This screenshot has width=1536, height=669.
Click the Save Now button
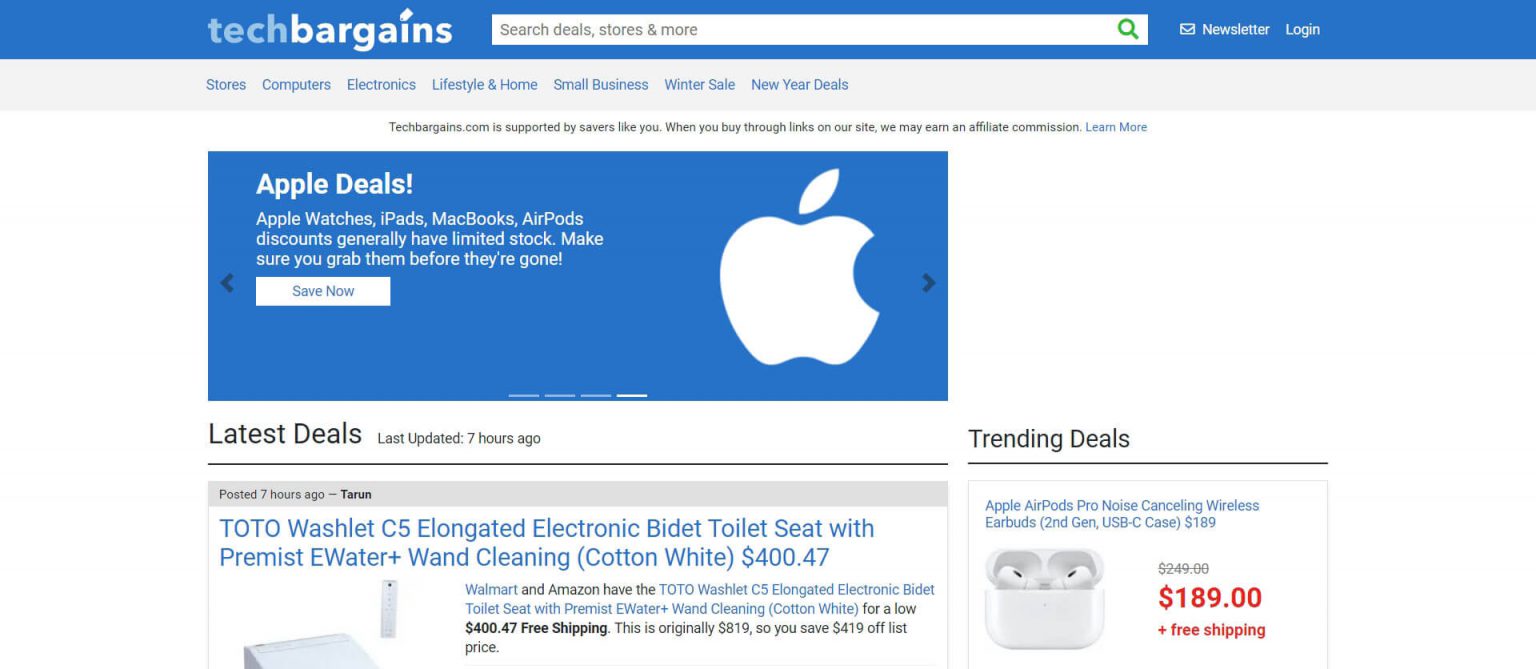coord(323,291)
